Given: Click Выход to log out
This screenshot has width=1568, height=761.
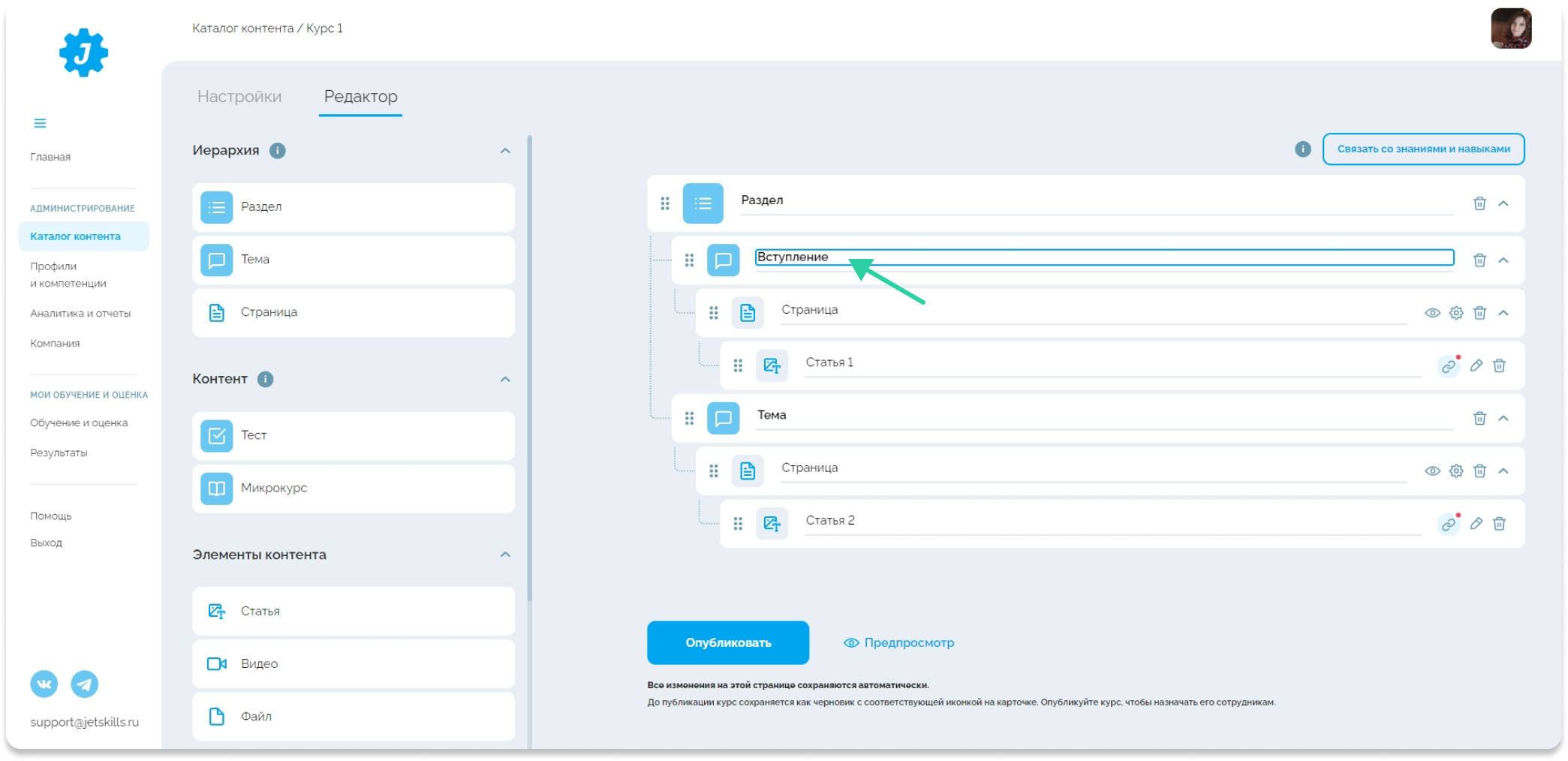Looking at the screenshot, I should click(46, 543).
